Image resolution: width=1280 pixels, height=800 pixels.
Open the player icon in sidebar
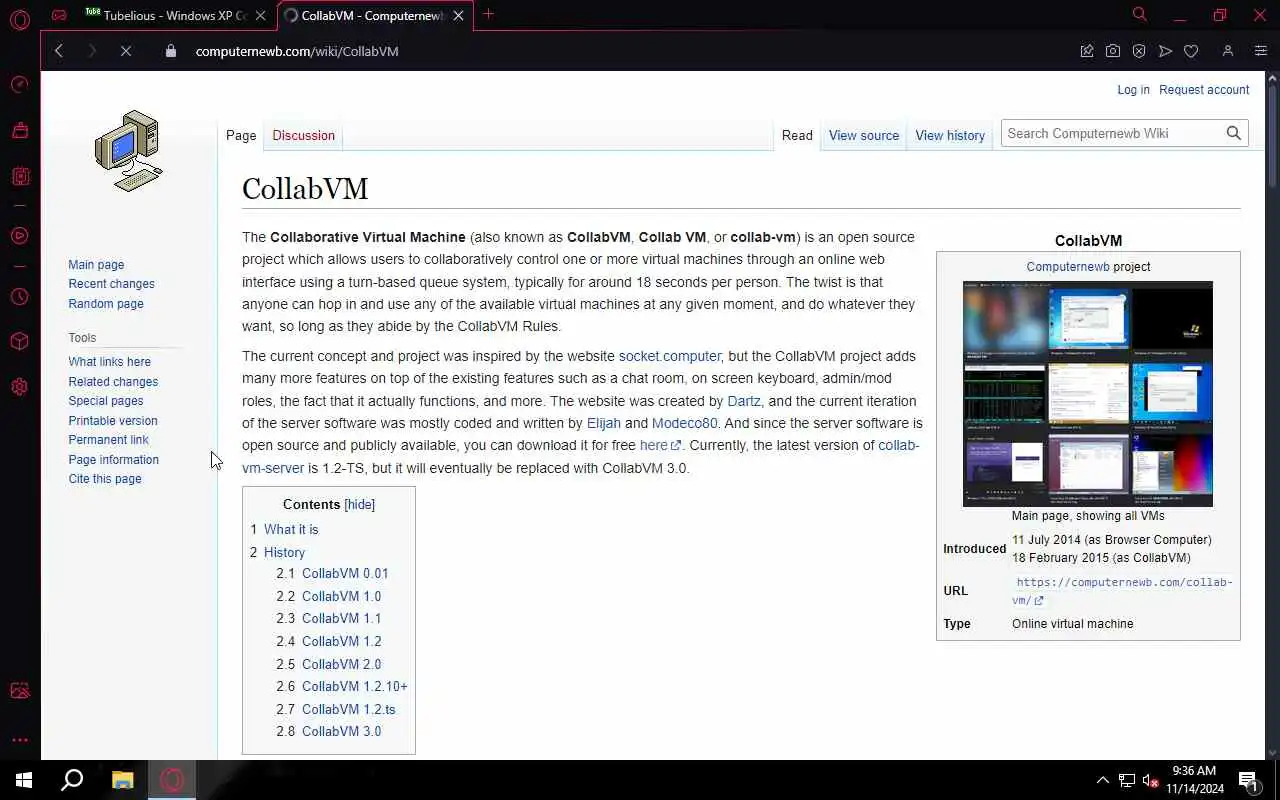pyautogui.click(x=19, y=236)
